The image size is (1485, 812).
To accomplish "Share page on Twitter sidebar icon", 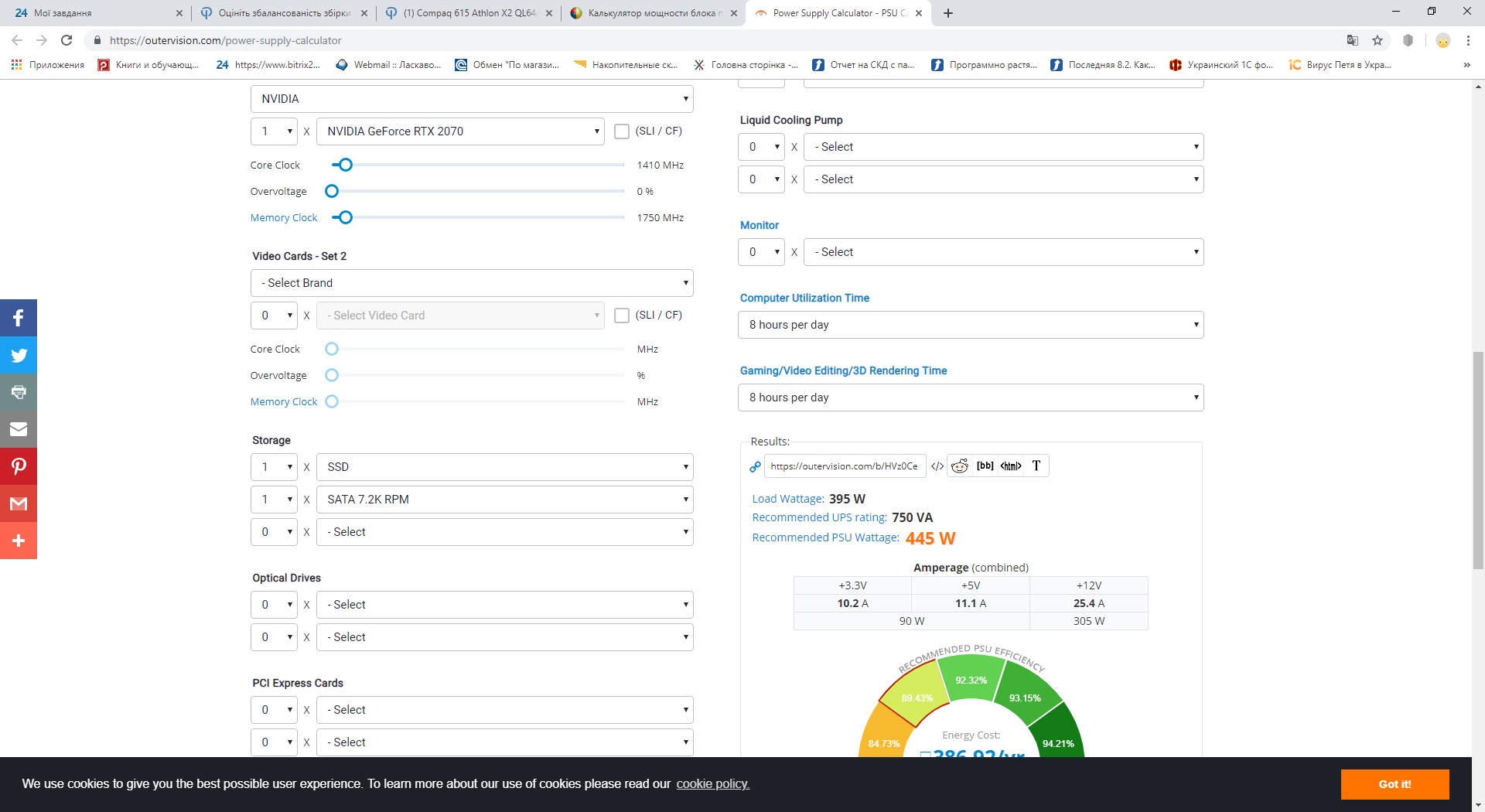I will (x=19, y=355).
